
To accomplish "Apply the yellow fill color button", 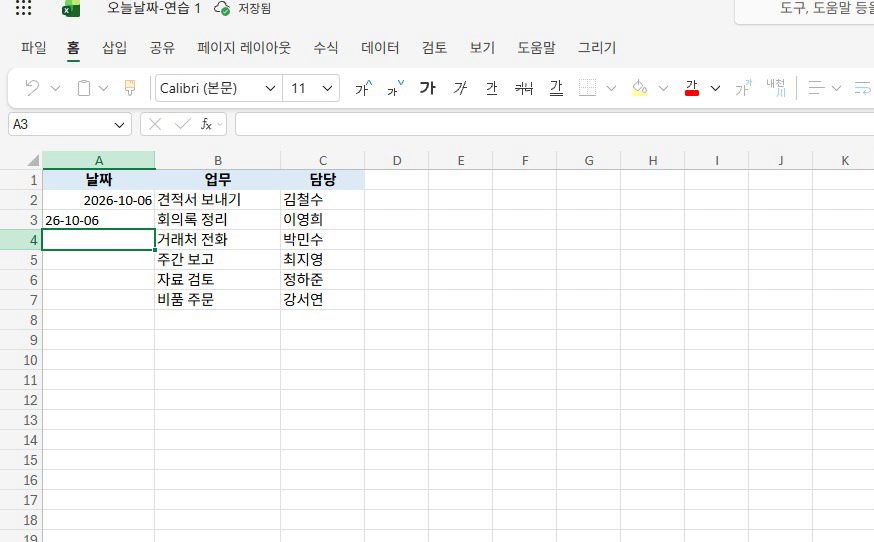I will 639,88.
